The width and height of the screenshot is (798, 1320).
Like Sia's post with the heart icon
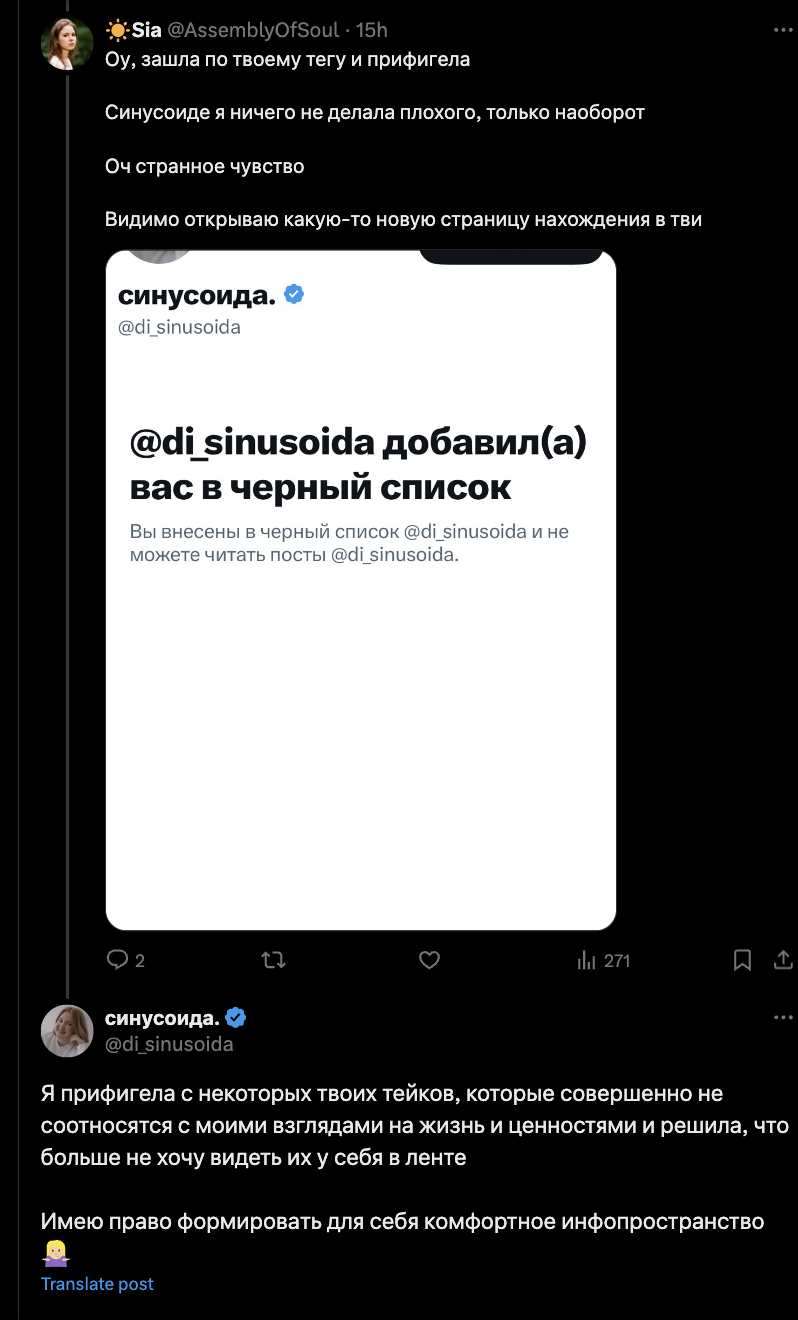[429, 961]
